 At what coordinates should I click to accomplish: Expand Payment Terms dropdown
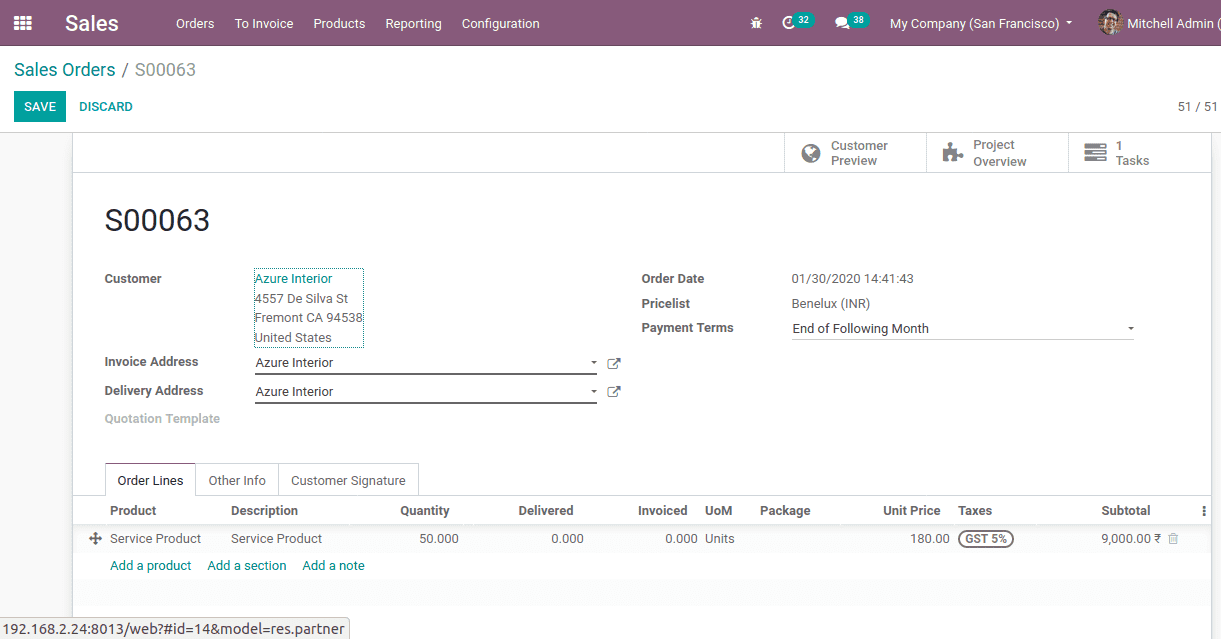(1130, 329)
